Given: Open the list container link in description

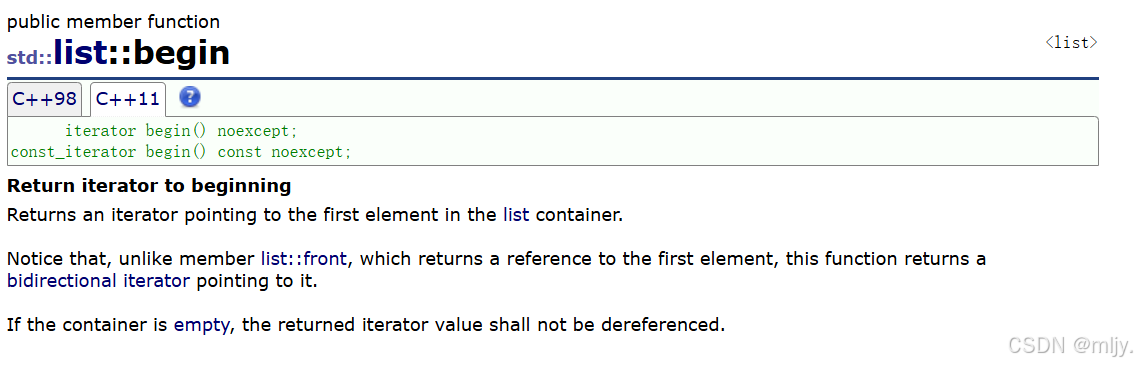Looking at the screenshot, I should tap(516, 216).
